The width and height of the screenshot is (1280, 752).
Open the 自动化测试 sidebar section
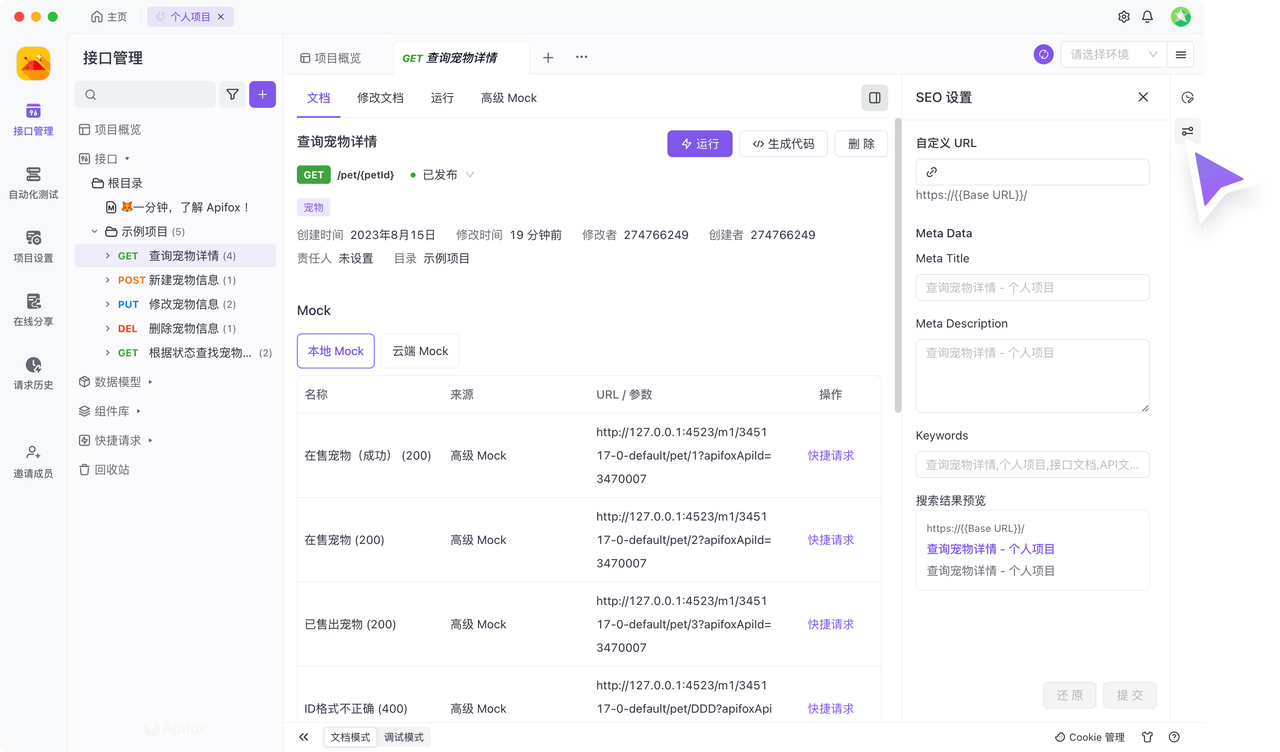click(33, 182)
